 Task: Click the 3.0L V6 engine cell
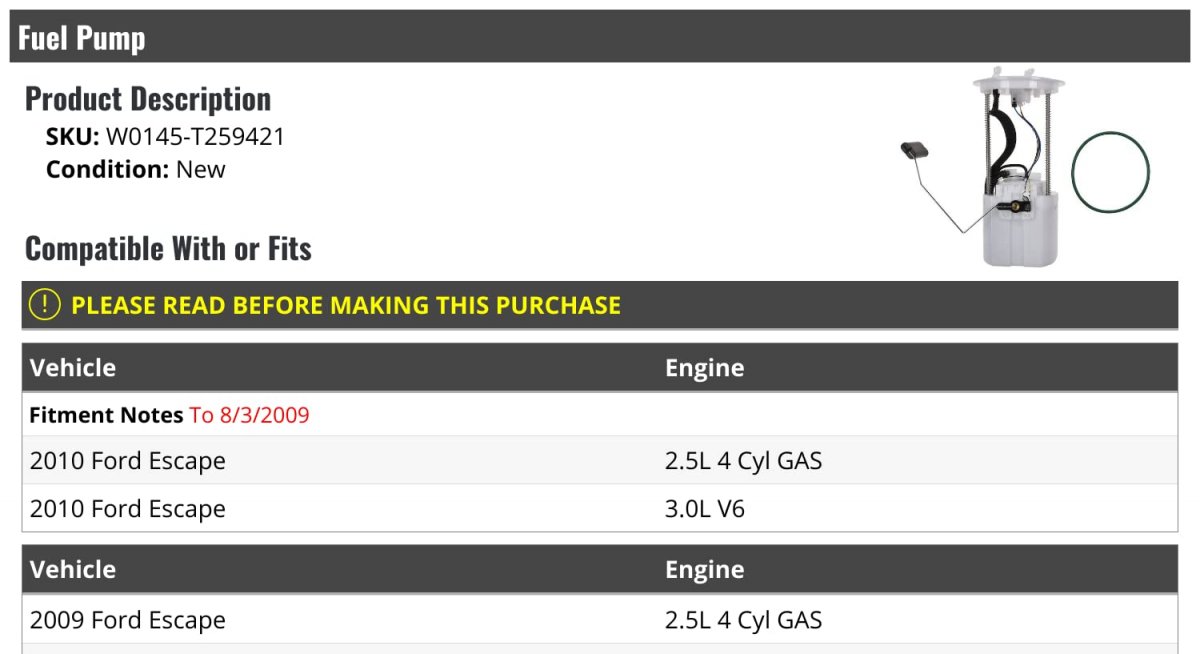pos(705,509)
